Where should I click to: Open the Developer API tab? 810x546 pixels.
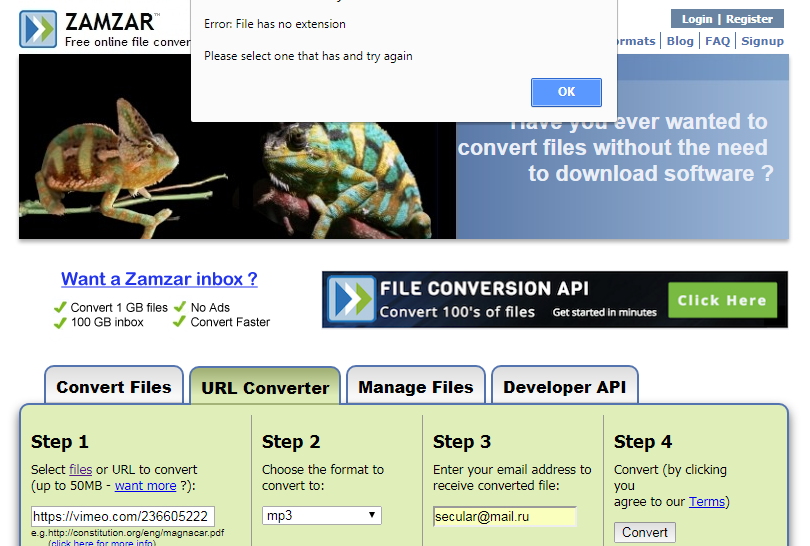pos(565,387)
